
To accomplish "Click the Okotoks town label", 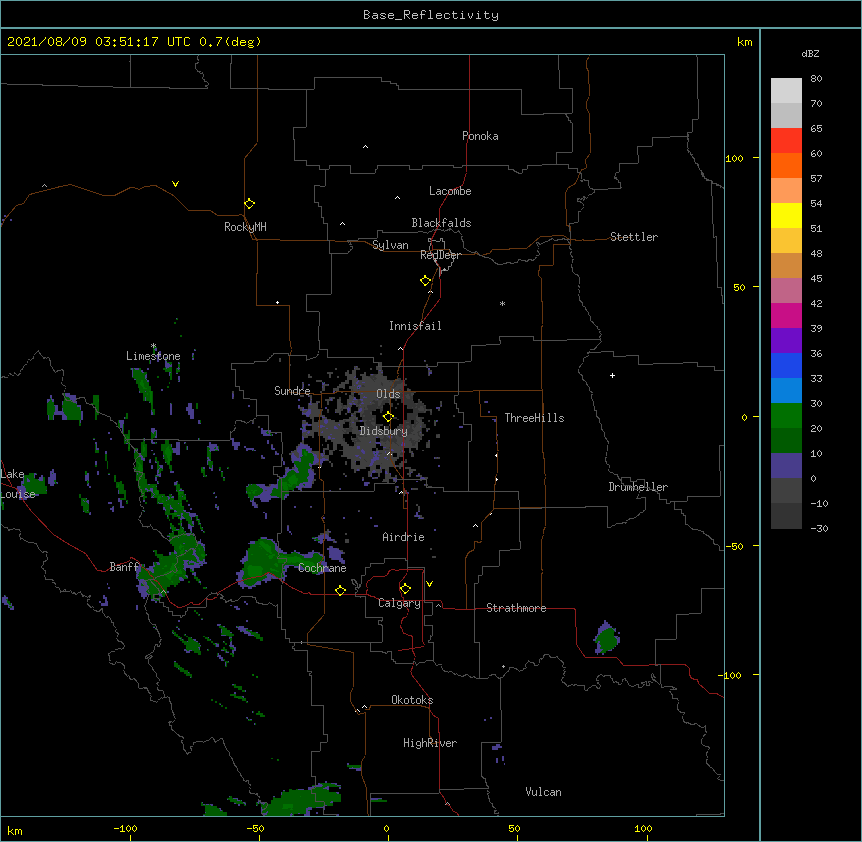I will tap(412, 700).
